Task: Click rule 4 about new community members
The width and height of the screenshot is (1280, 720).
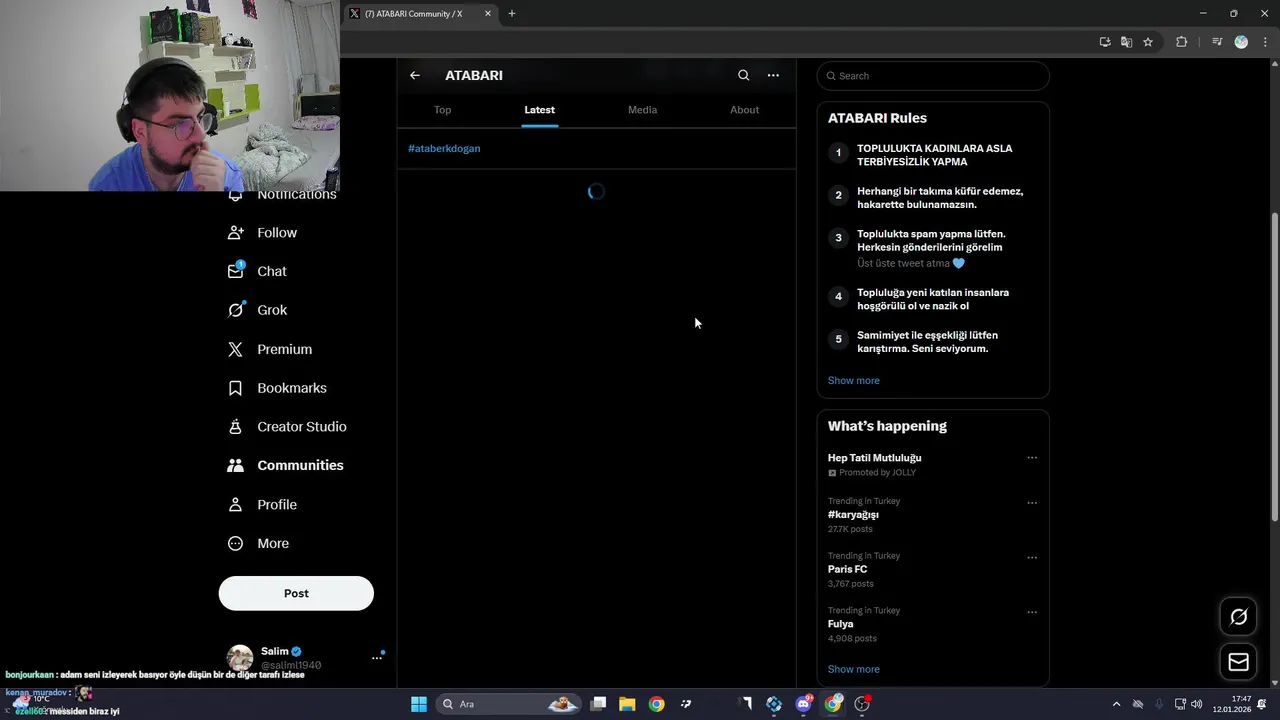Action: [933, 299]
